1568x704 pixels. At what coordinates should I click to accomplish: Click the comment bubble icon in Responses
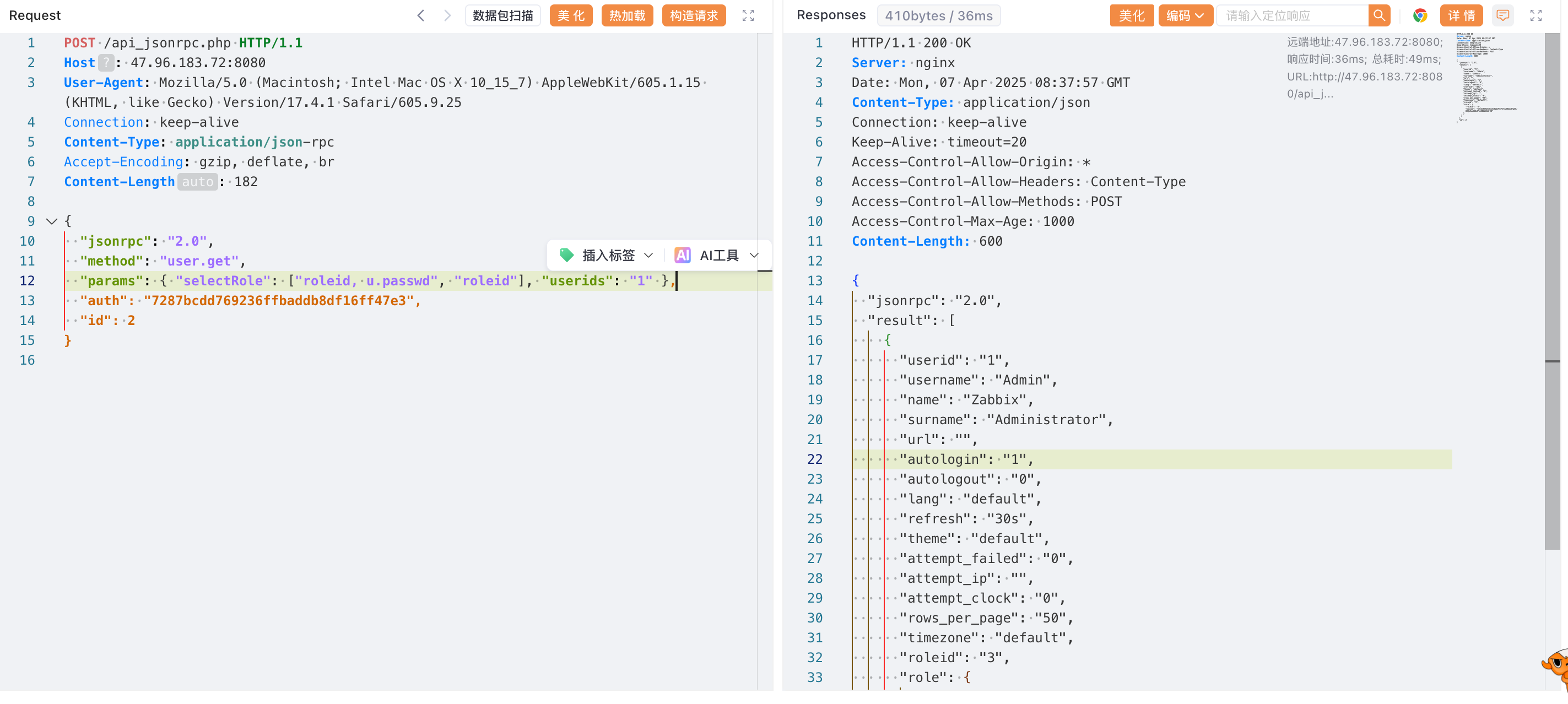click(1502, 15)
